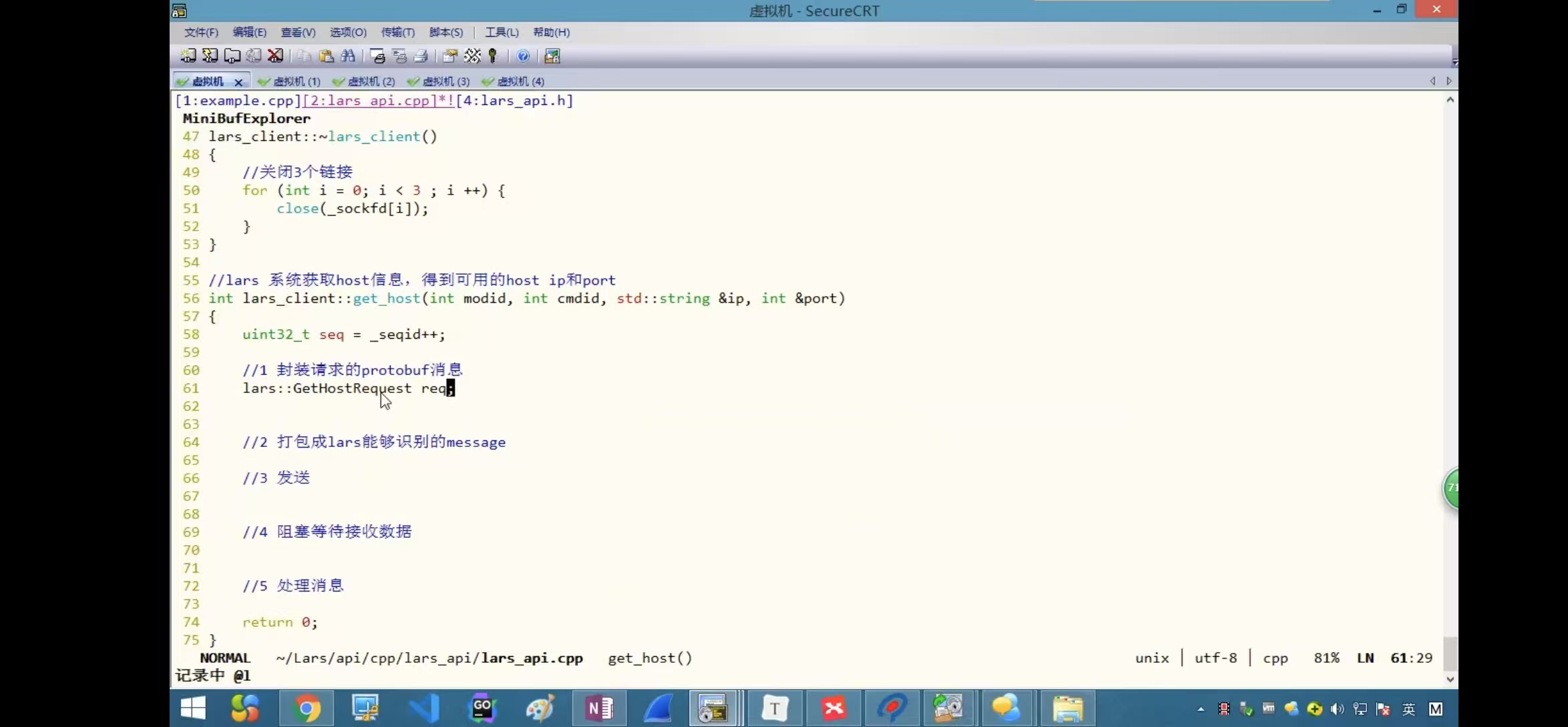Open Find with the binoculars icon
The image size is (1568, 727).
pos(348,56)
